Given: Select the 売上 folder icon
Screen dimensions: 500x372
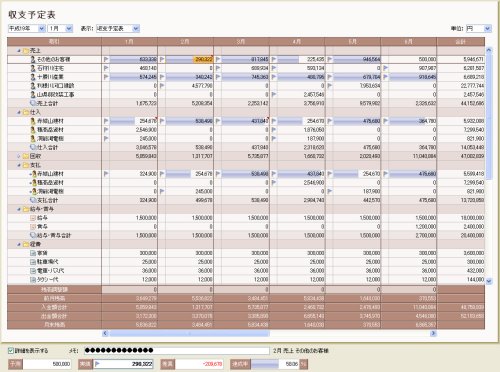Looking at the screenshot, I should tap(26, 51).
